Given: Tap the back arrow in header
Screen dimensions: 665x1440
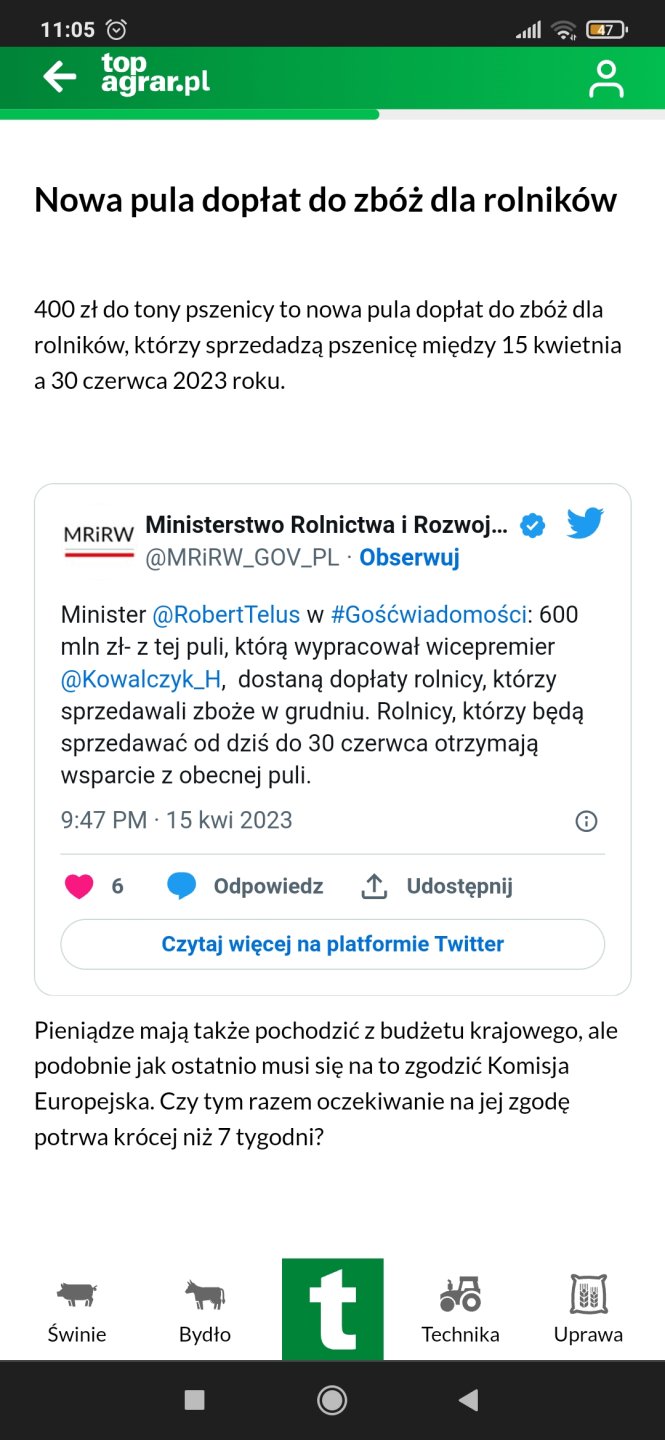Looking at the screenshot, I should (60, 77).
